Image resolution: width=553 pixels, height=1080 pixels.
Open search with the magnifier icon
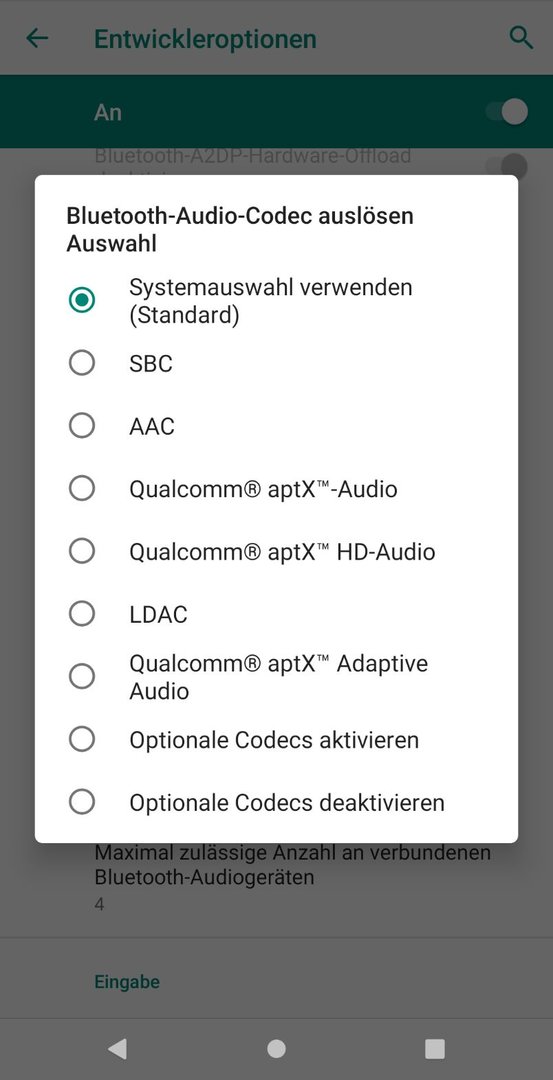pyautogui.click(x=521, y=37)
